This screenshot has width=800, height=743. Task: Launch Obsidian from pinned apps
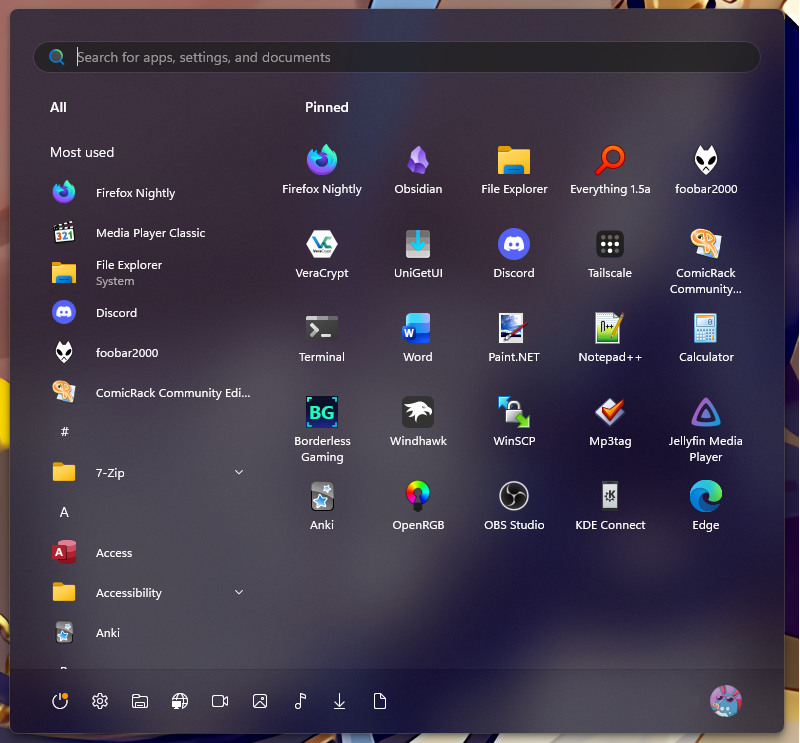click(x=418, y=170)
